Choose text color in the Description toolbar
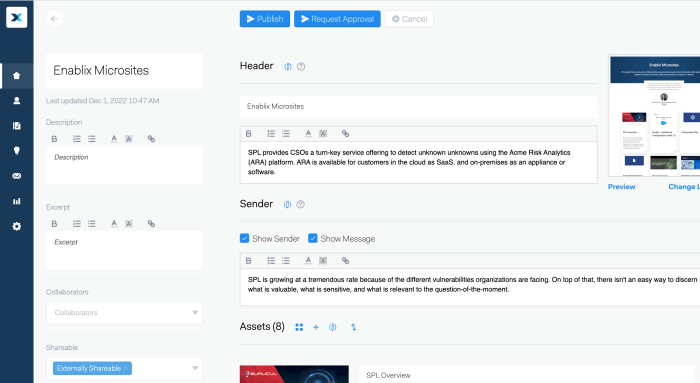 coord(114,139)
